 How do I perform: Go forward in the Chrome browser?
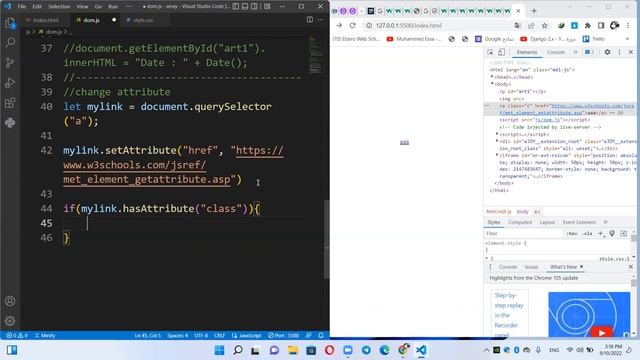tap(339, 25)
